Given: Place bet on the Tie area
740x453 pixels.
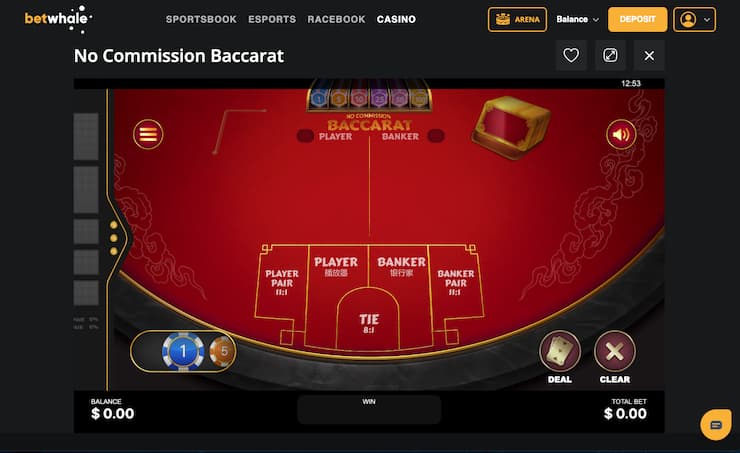Looking at the screenshot, I should 368,321.
